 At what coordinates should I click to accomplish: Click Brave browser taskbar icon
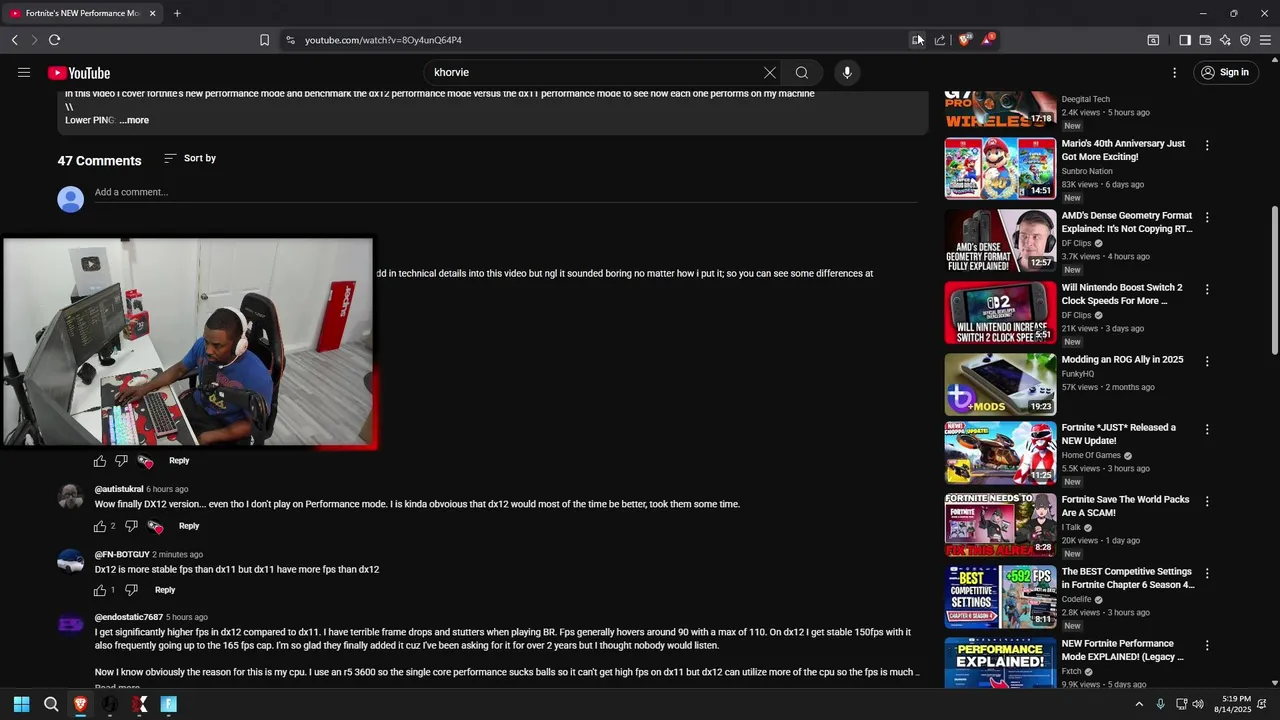click(80, 704)
